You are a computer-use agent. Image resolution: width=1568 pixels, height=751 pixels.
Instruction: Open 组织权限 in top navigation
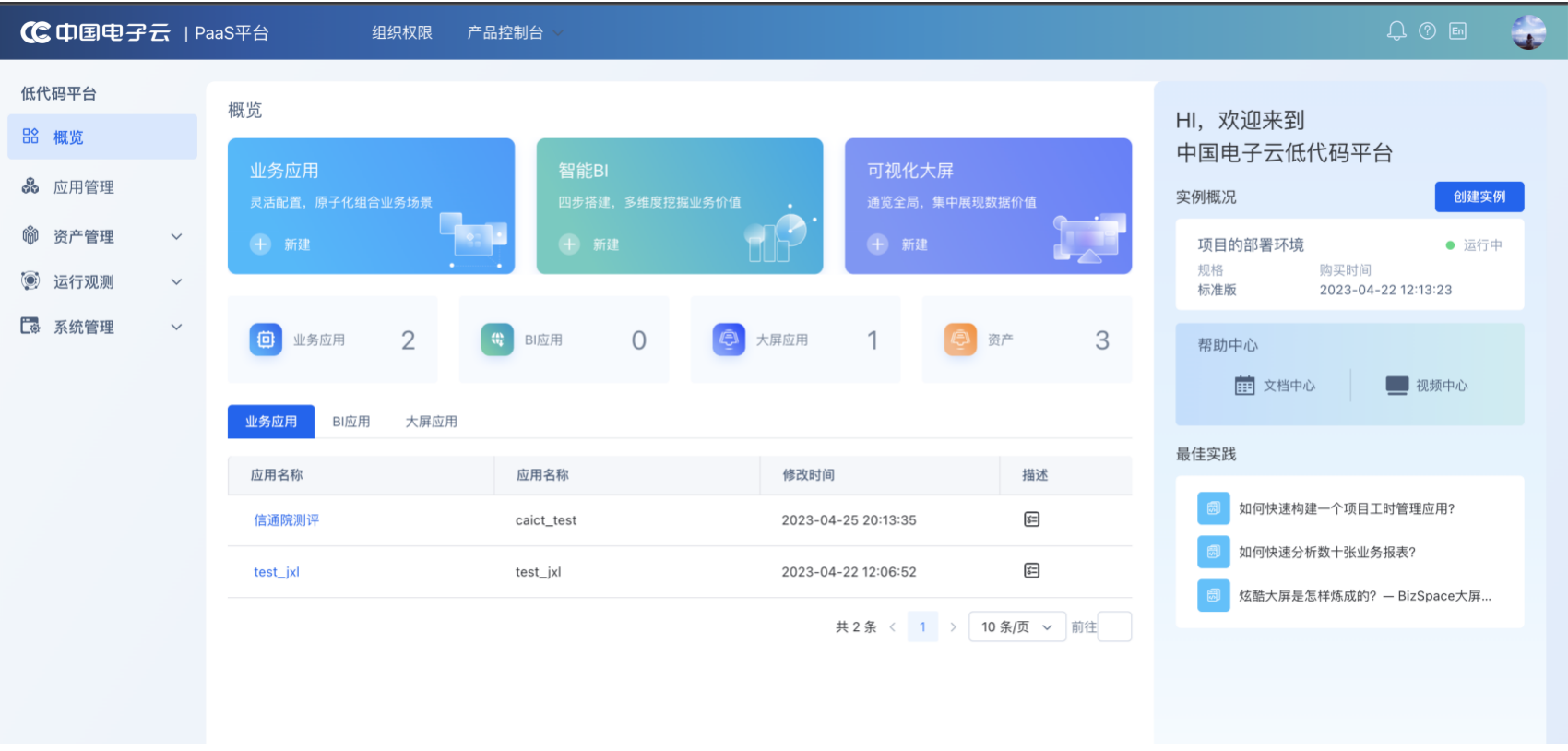tap(402, 32)
